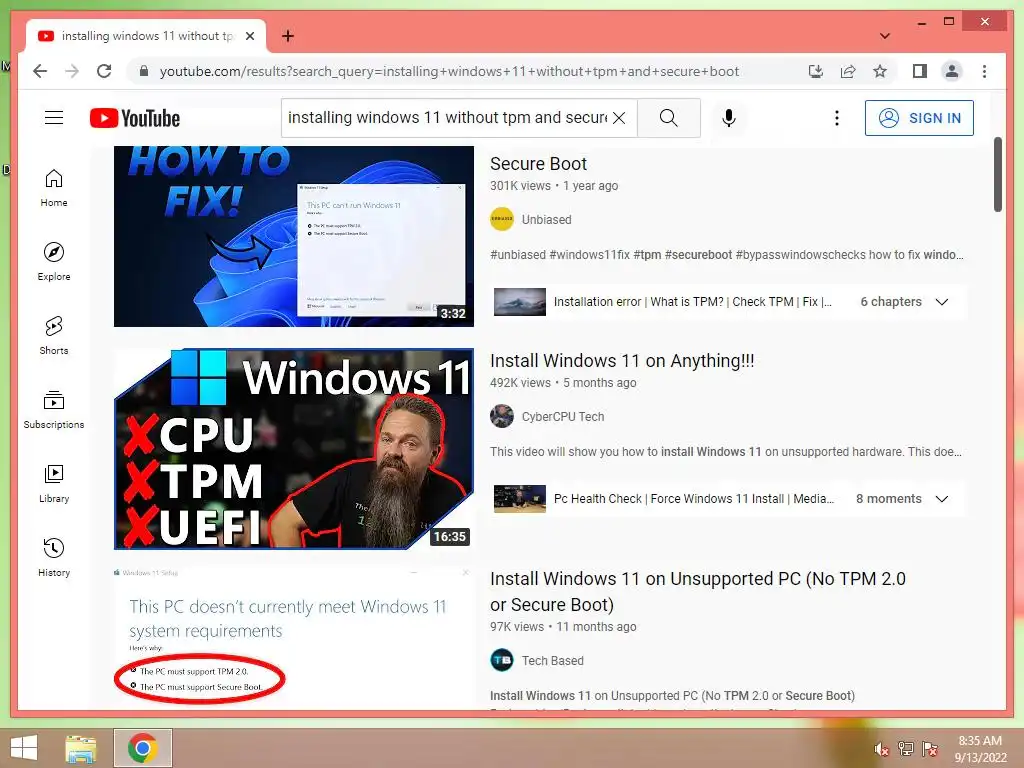
Task: Click the address bar URL
Action: (x=449, y=71)
